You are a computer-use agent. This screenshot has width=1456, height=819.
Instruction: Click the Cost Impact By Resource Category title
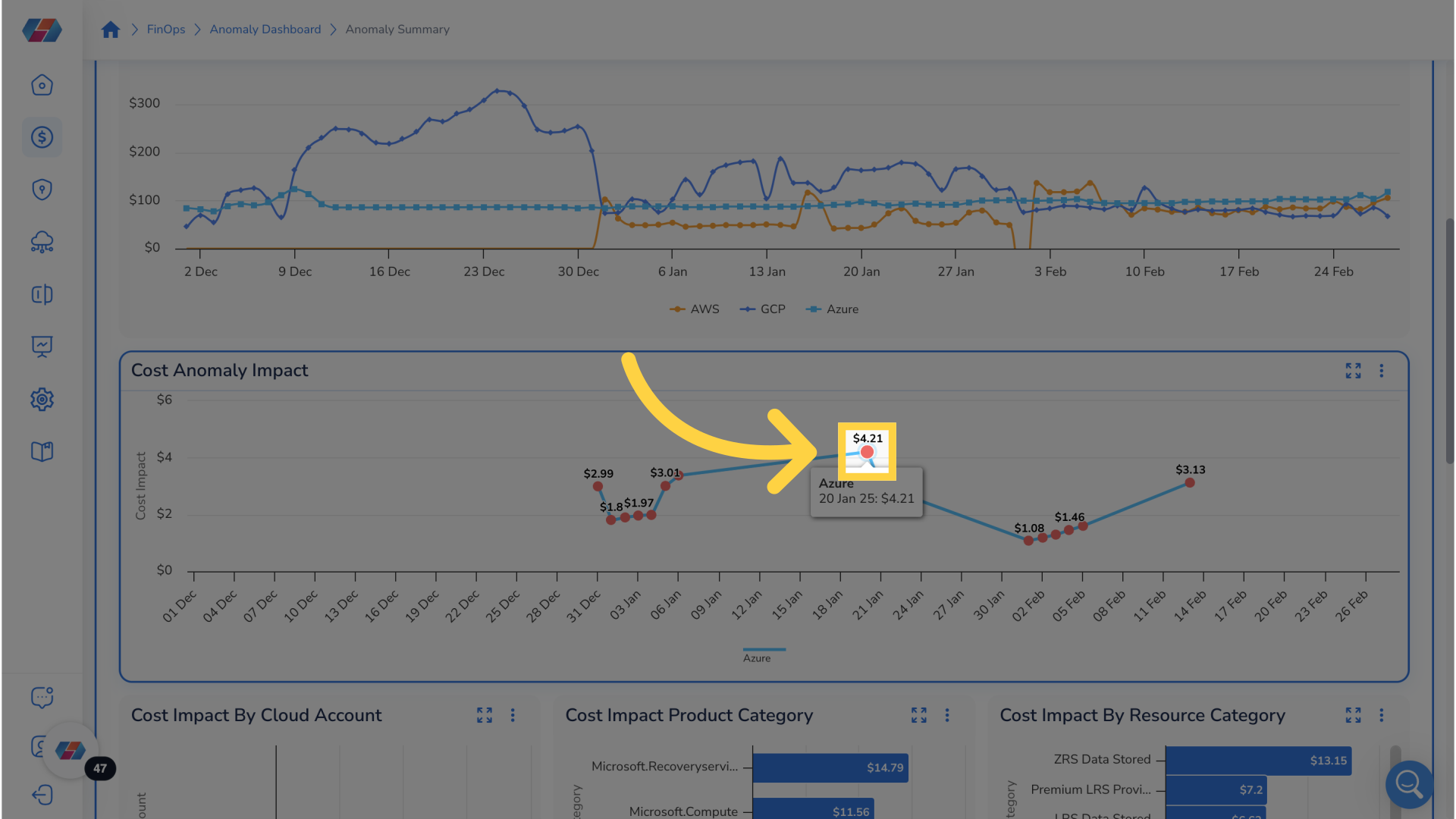pyautogui.click(x=1142, y=715)
